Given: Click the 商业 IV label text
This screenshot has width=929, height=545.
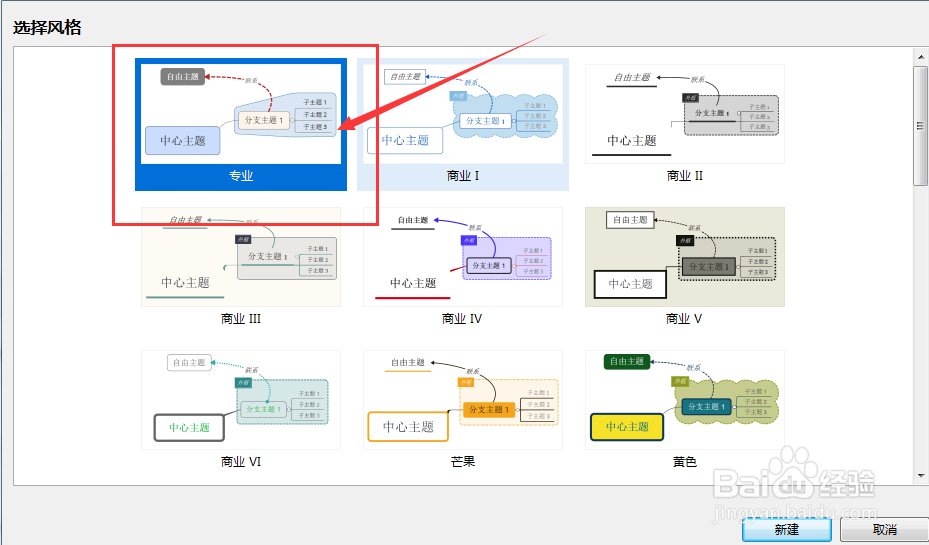Looking at the screenshot, I should click(x=462, y=319).
